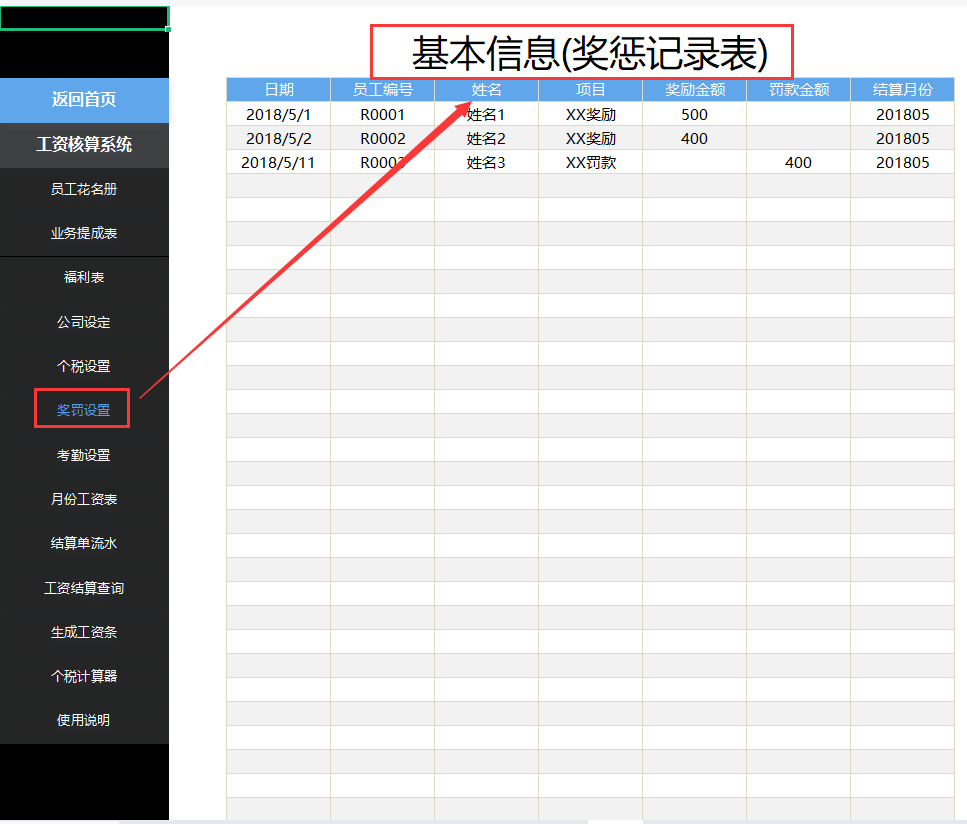Image resolution: width=967 pixels, height=824 pixels.
Task: Select the cell containing R0001
Action: point(383,114)
